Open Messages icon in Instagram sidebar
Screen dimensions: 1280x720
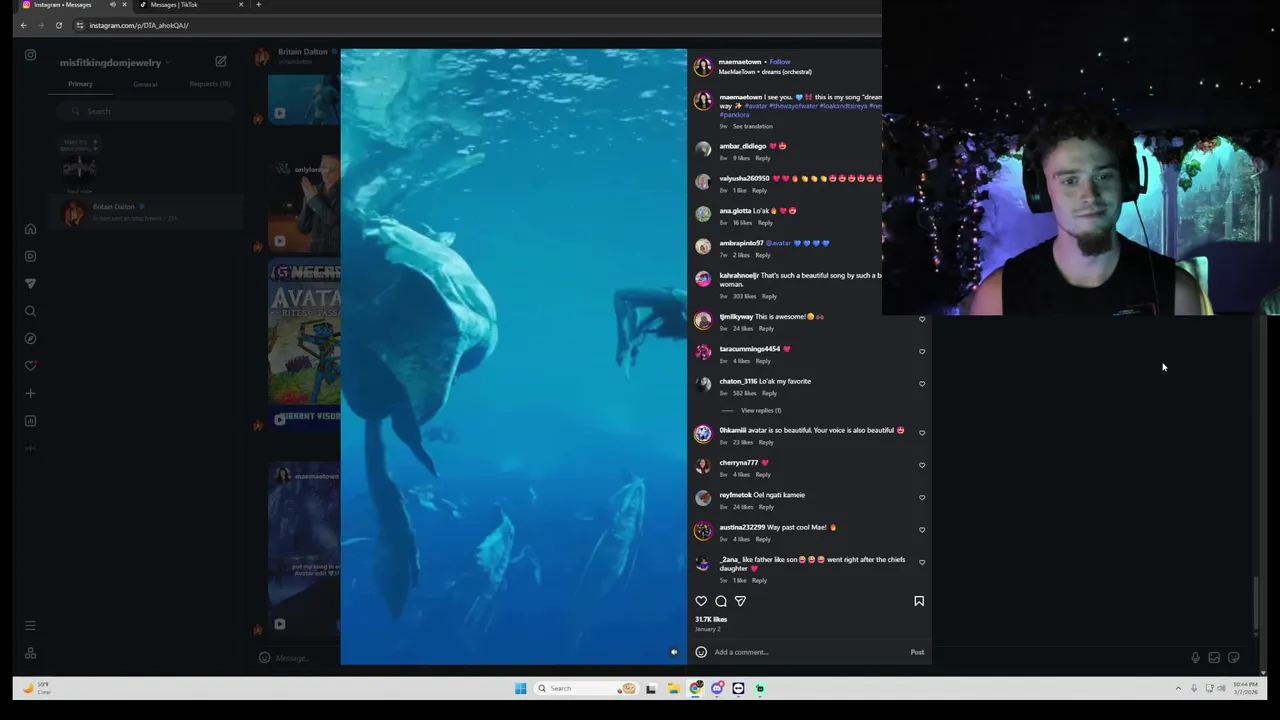tap(30, 284)
